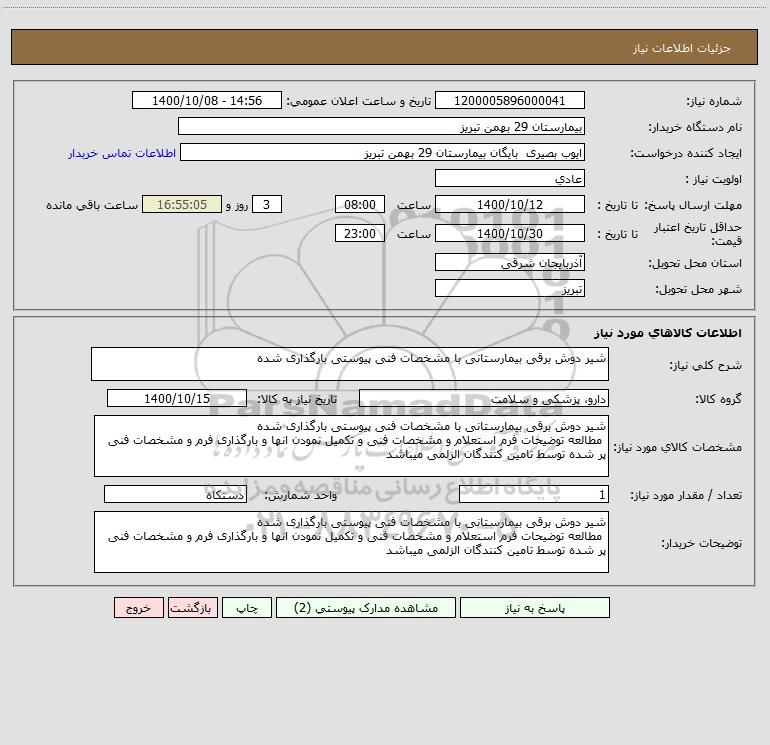Click the deadline time field 08:00
This screenshot has width=770, height=745.
tap(359, 204)
